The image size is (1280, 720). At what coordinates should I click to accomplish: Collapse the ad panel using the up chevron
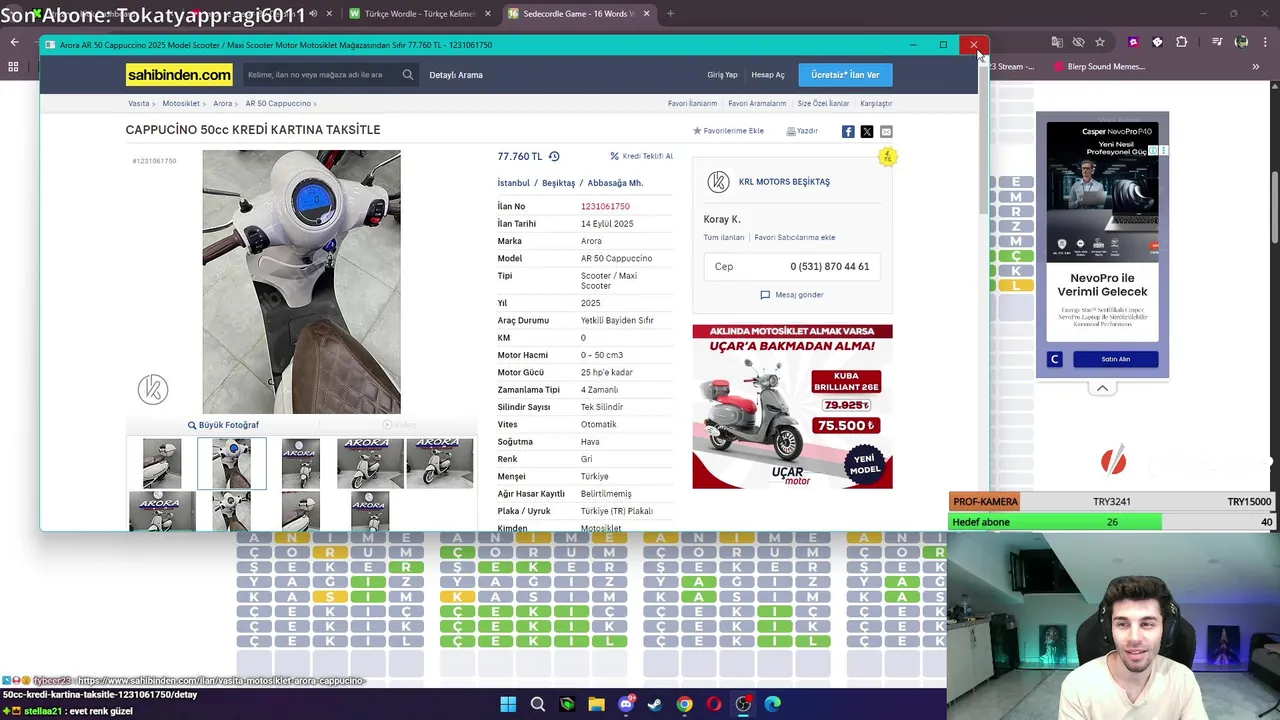(1102, 388)
